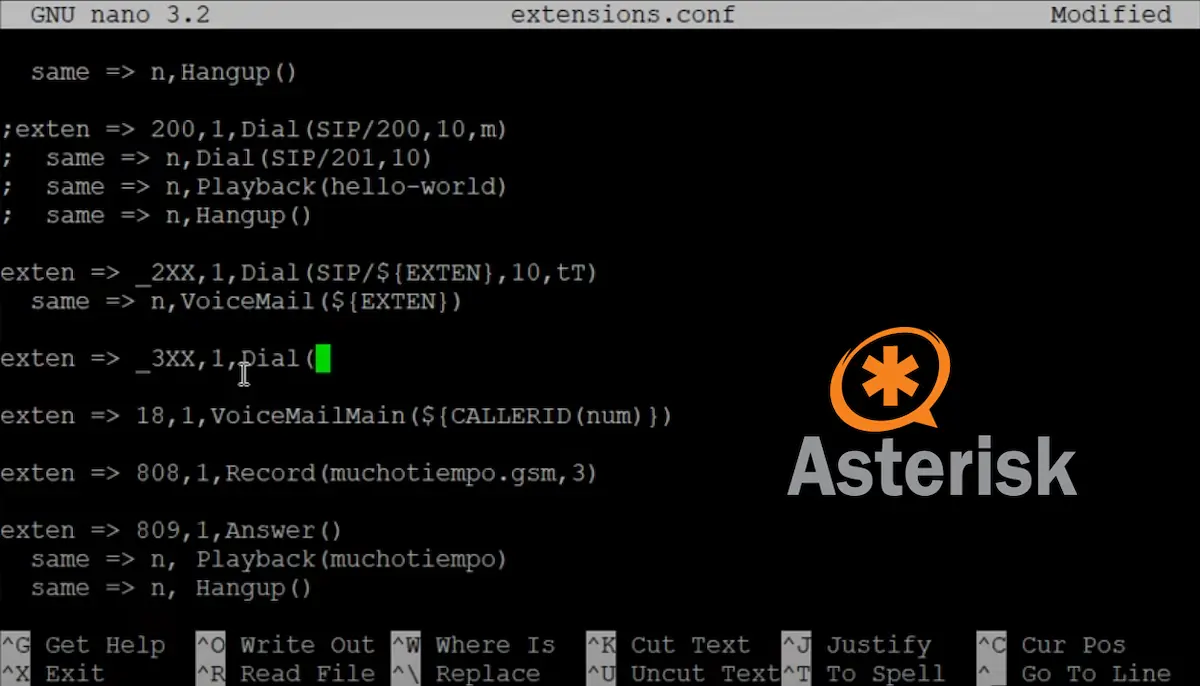Click the ^G Get Help shortcut
The image size is (1200, 686).
point(83,645)
